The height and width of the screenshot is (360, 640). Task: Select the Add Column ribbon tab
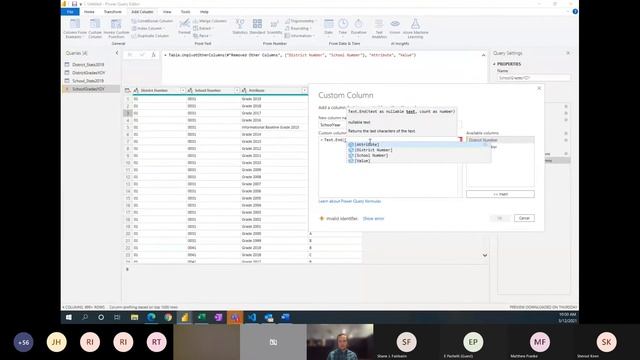tap(142, 12)
